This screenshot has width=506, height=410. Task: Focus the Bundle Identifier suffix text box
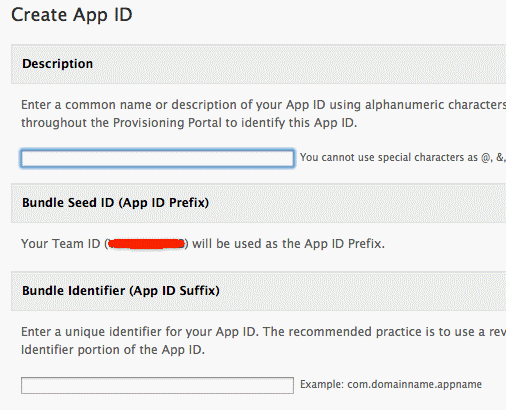pos(157,385)
